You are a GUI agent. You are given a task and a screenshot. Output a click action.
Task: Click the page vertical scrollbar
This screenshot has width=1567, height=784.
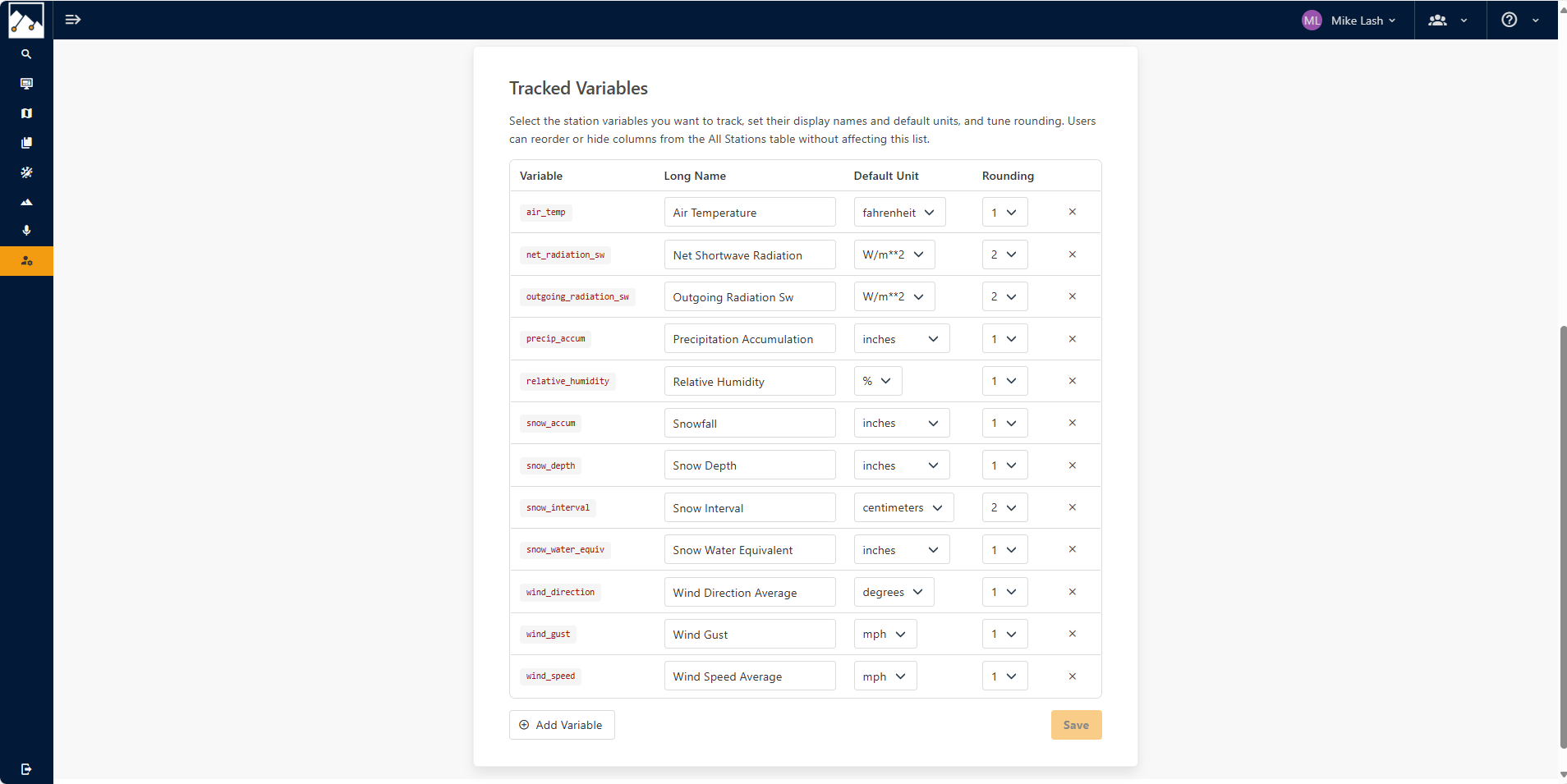[1563, 537]
